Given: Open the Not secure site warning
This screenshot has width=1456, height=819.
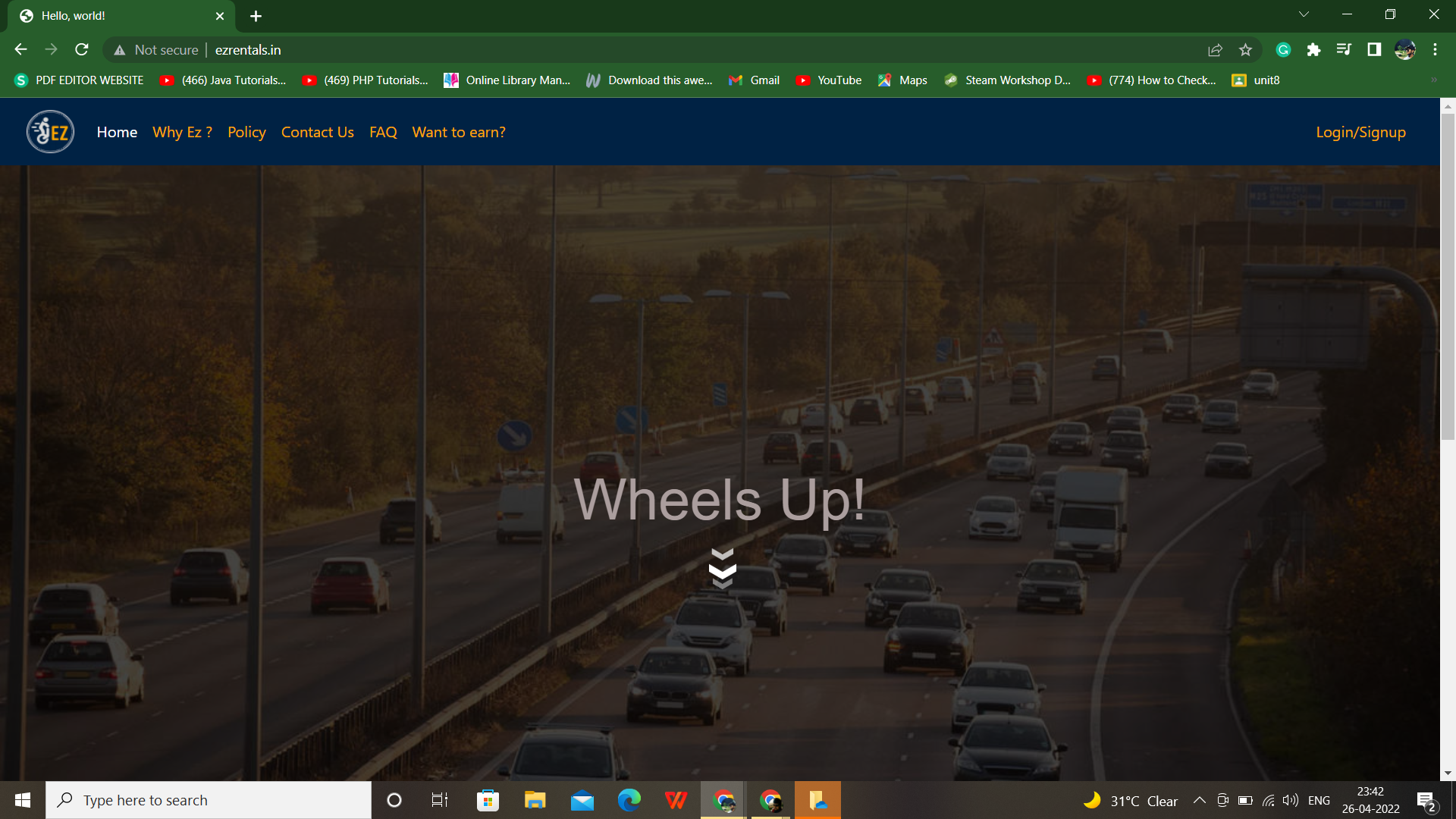Looking at the screenshot, I should point(155,50).
